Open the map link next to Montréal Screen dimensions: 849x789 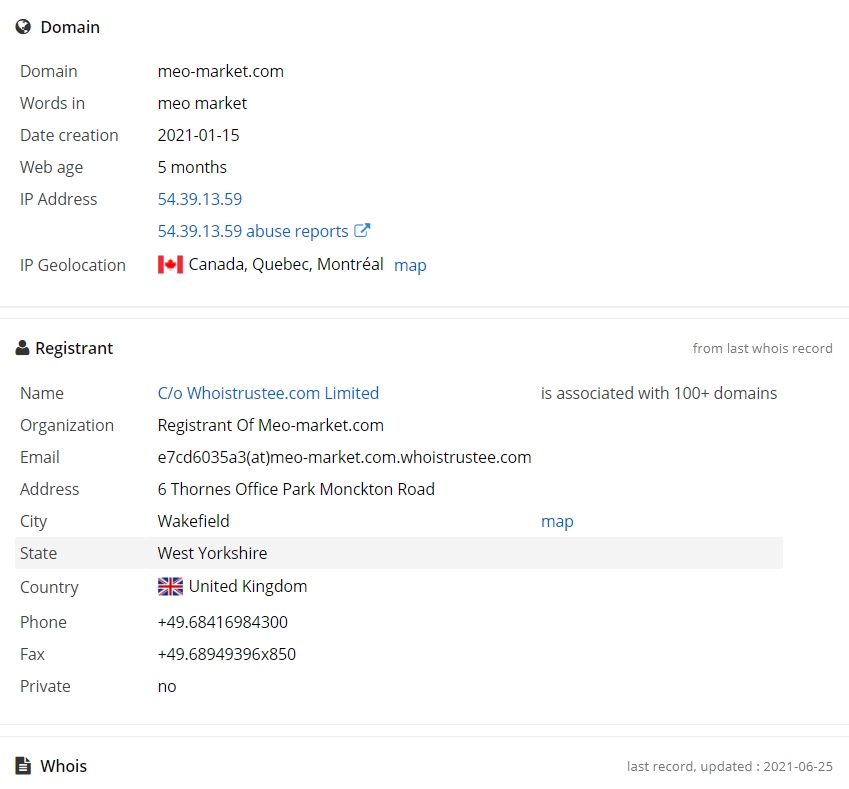pyautogui.click(x=410, y=265)
